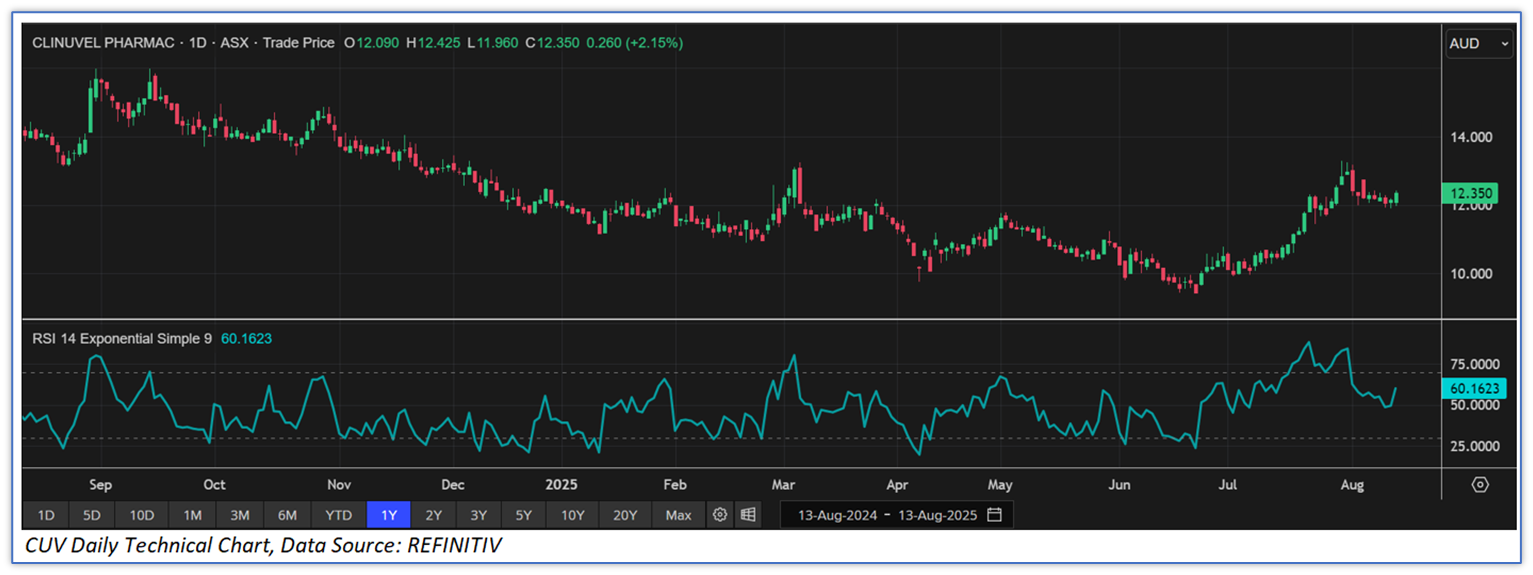The width and height of the screenshot is (1533, 575).
Task: Switch to the 6M range
Action: (x=287, y=515)
